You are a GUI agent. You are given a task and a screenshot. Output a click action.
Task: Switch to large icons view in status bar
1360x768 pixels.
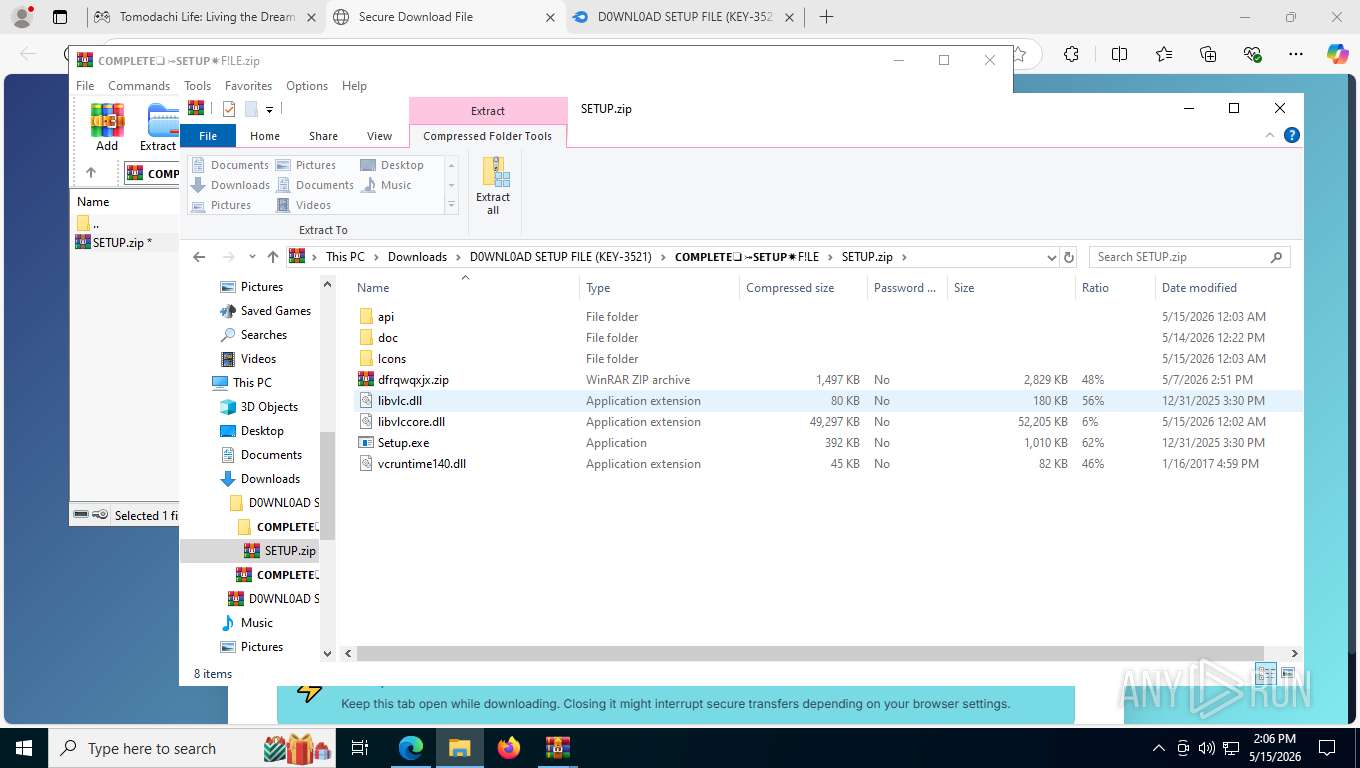pos(1288,673)
